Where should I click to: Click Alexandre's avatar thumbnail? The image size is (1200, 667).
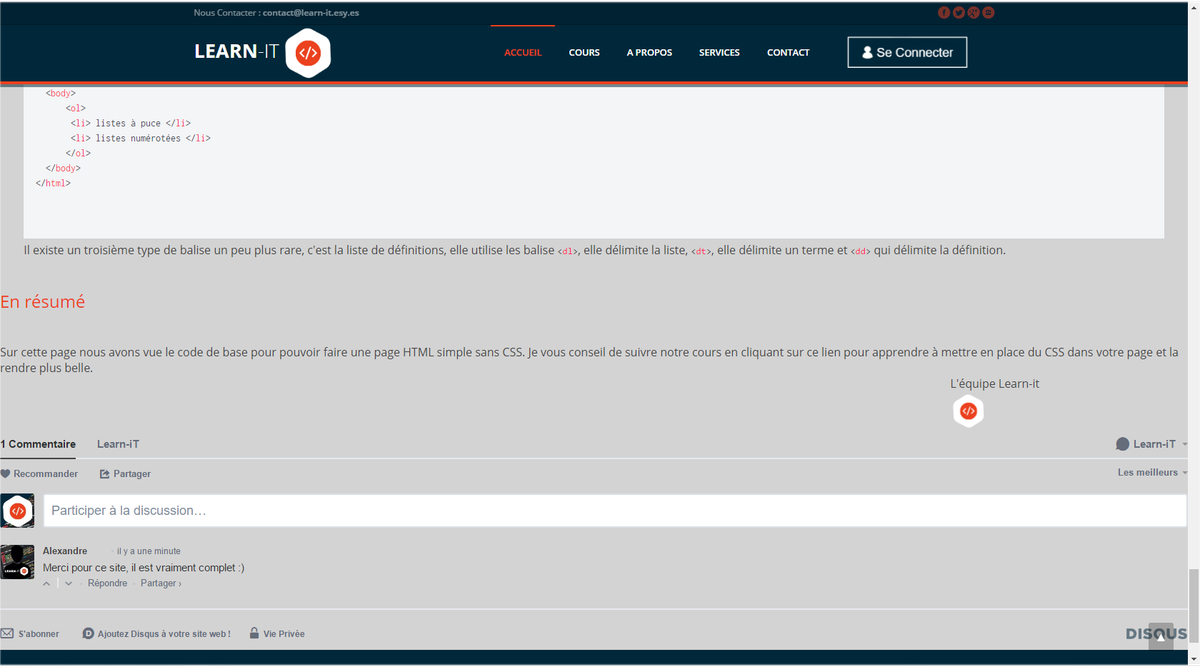[x=17, y=561]
